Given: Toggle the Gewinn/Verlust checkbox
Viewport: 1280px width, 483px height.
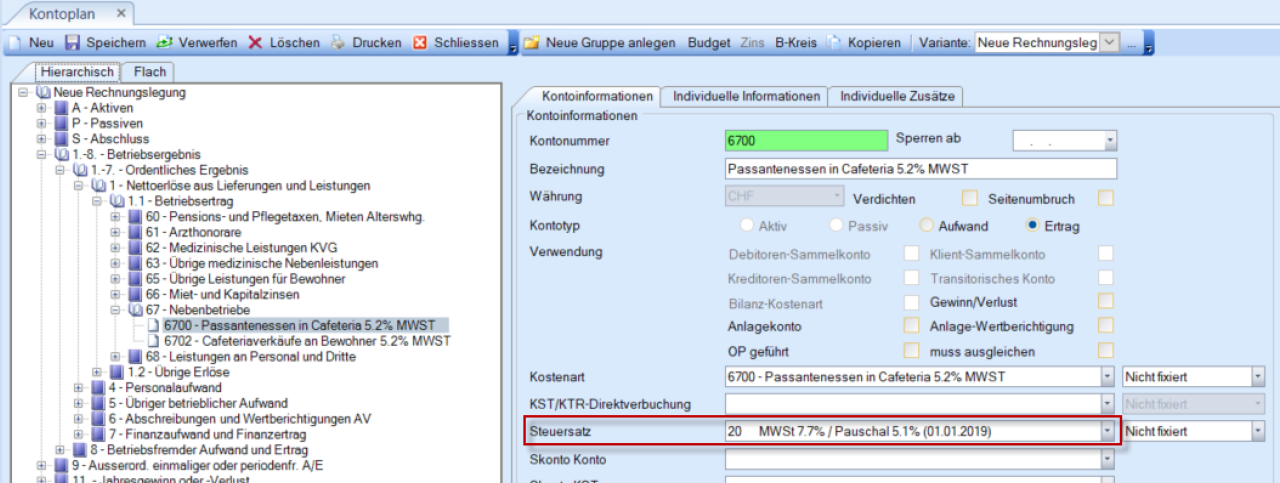Looking at the screenshot, I should [1106, 301].
